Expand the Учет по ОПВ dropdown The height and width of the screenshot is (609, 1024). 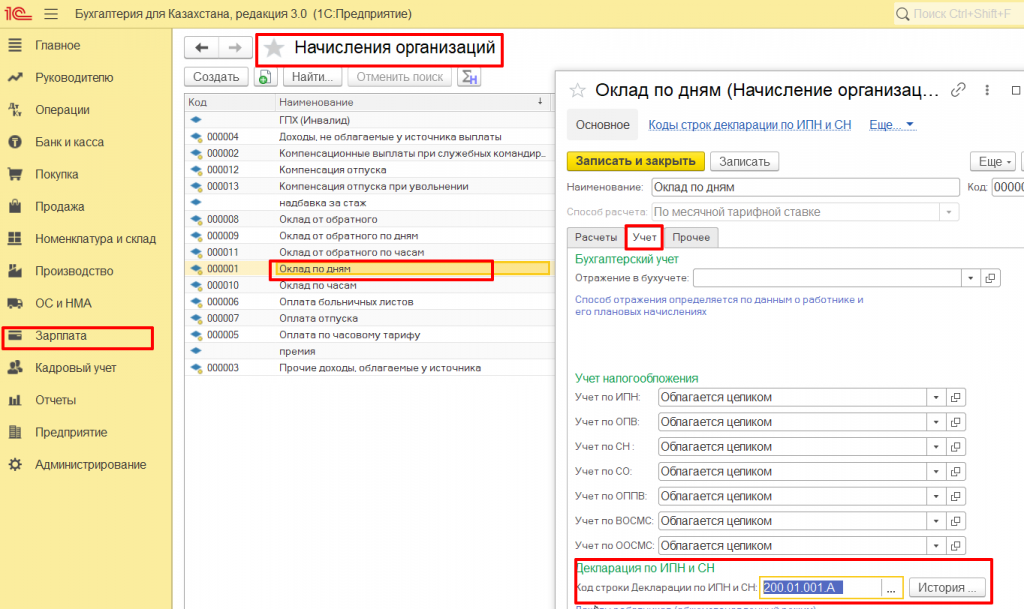[936, 422]
